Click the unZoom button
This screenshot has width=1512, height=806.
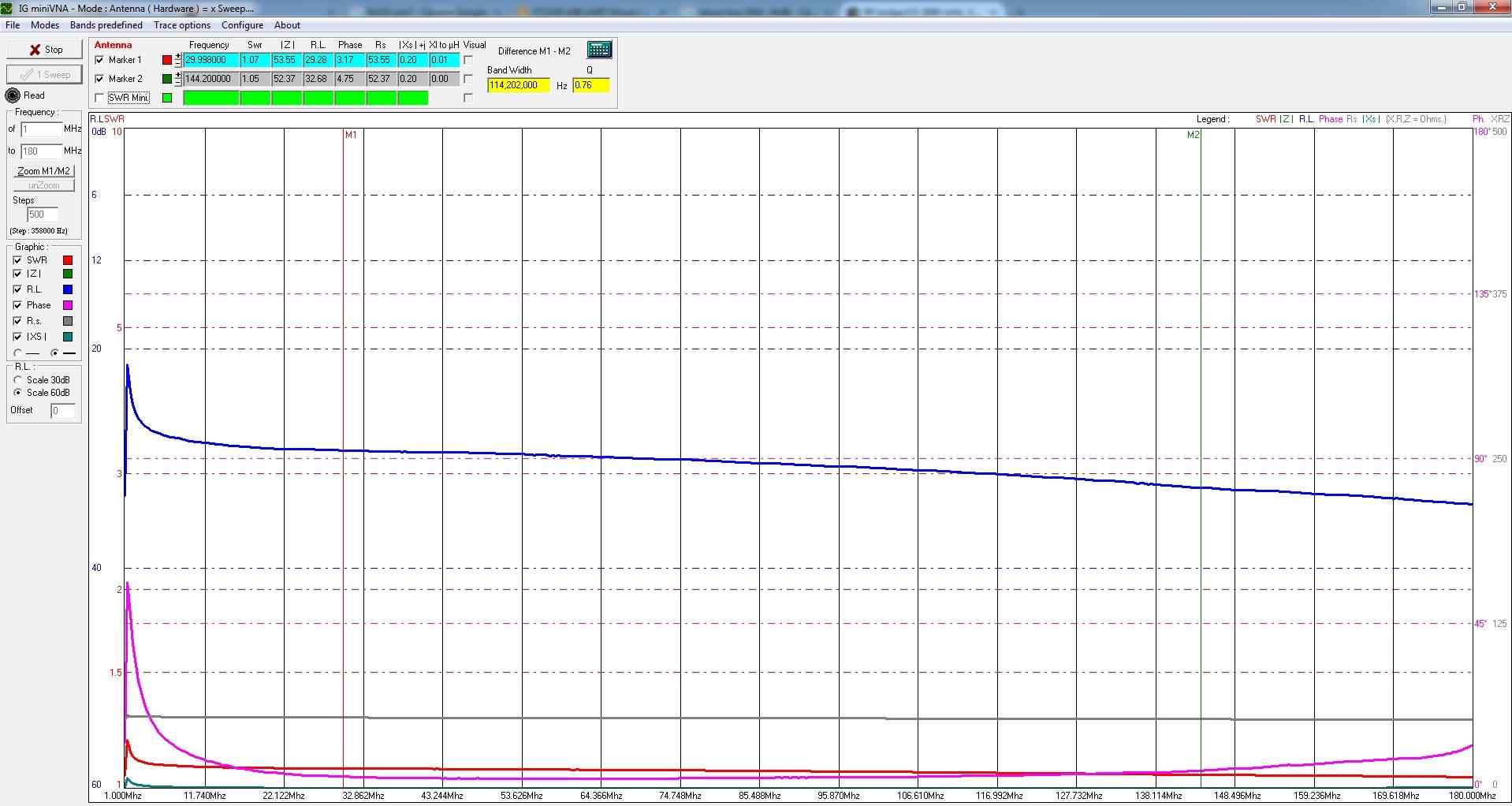44,185
